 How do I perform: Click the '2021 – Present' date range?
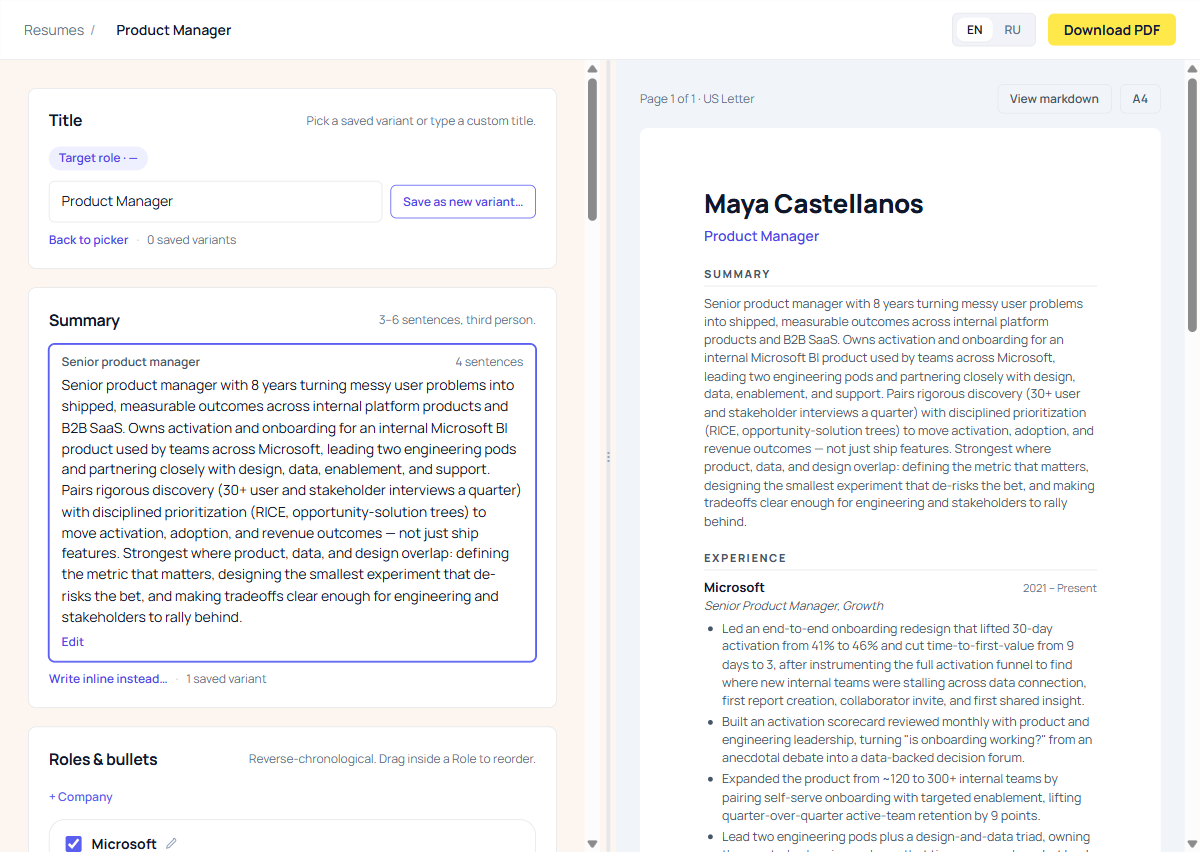(1059, 588)
